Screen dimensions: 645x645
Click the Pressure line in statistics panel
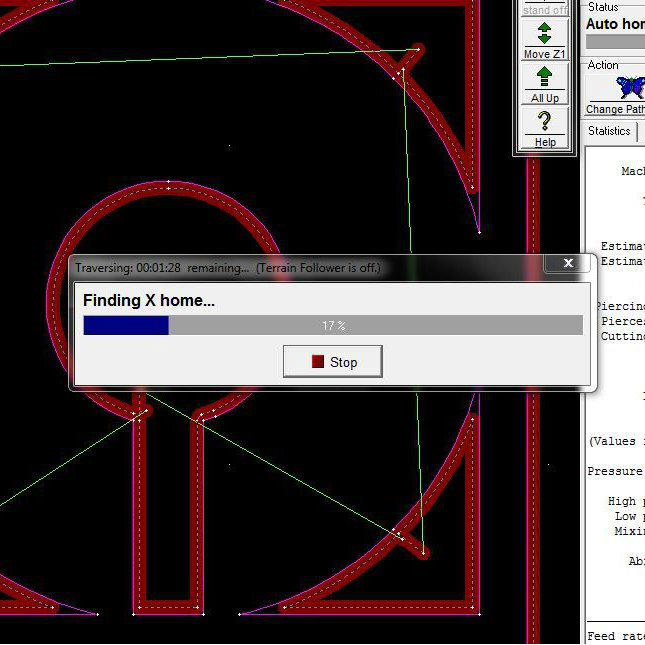coord(616,471)
